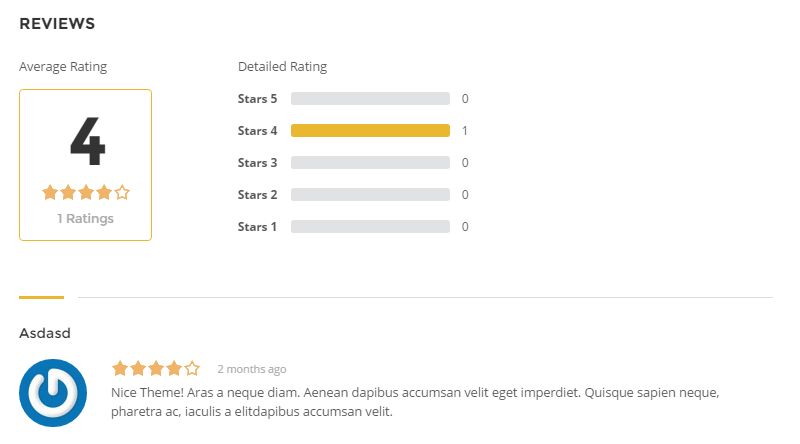This screenshot has height=444, width=800.
Task: Click the gray Stars 1 rating bar
Action: coord(370,227)
